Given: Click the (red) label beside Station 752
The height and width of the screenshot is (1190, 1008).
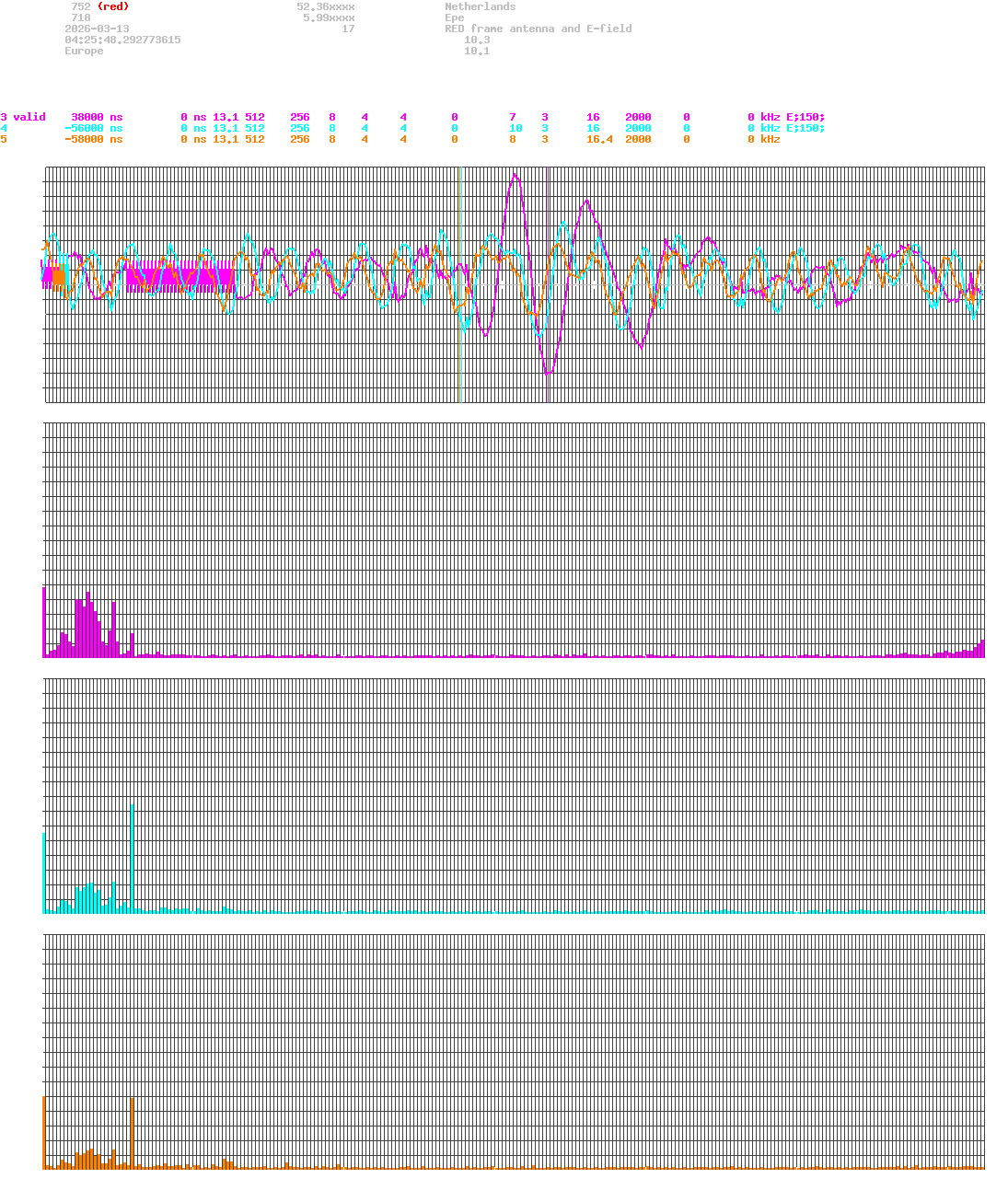Looking at the screenshot, I should pos(112,6).
